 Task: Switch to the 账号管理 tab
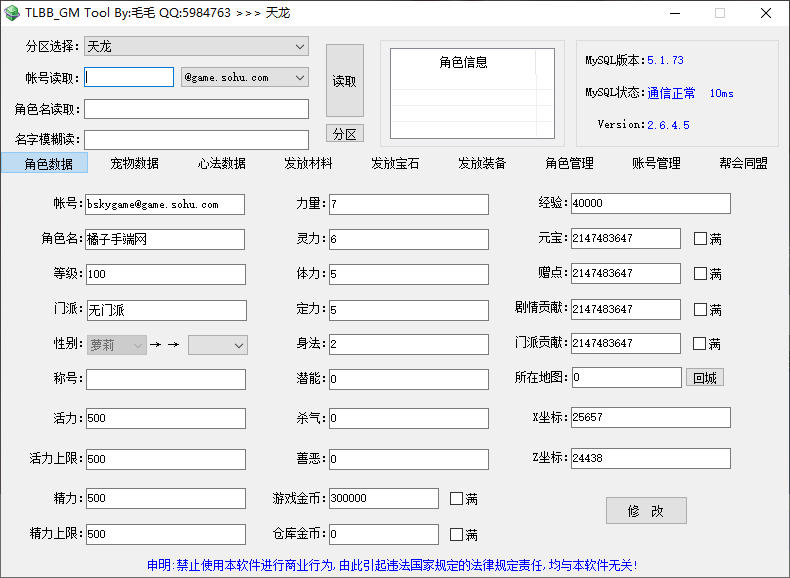point(656,163)
